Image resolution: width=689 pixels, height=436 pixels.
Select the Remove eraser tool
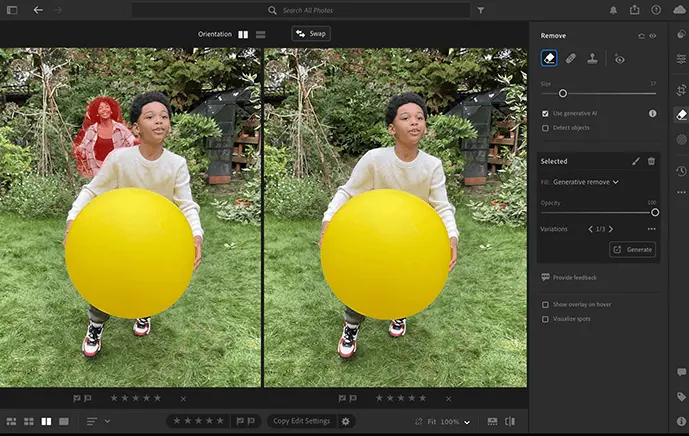click(x=549, y=58)
